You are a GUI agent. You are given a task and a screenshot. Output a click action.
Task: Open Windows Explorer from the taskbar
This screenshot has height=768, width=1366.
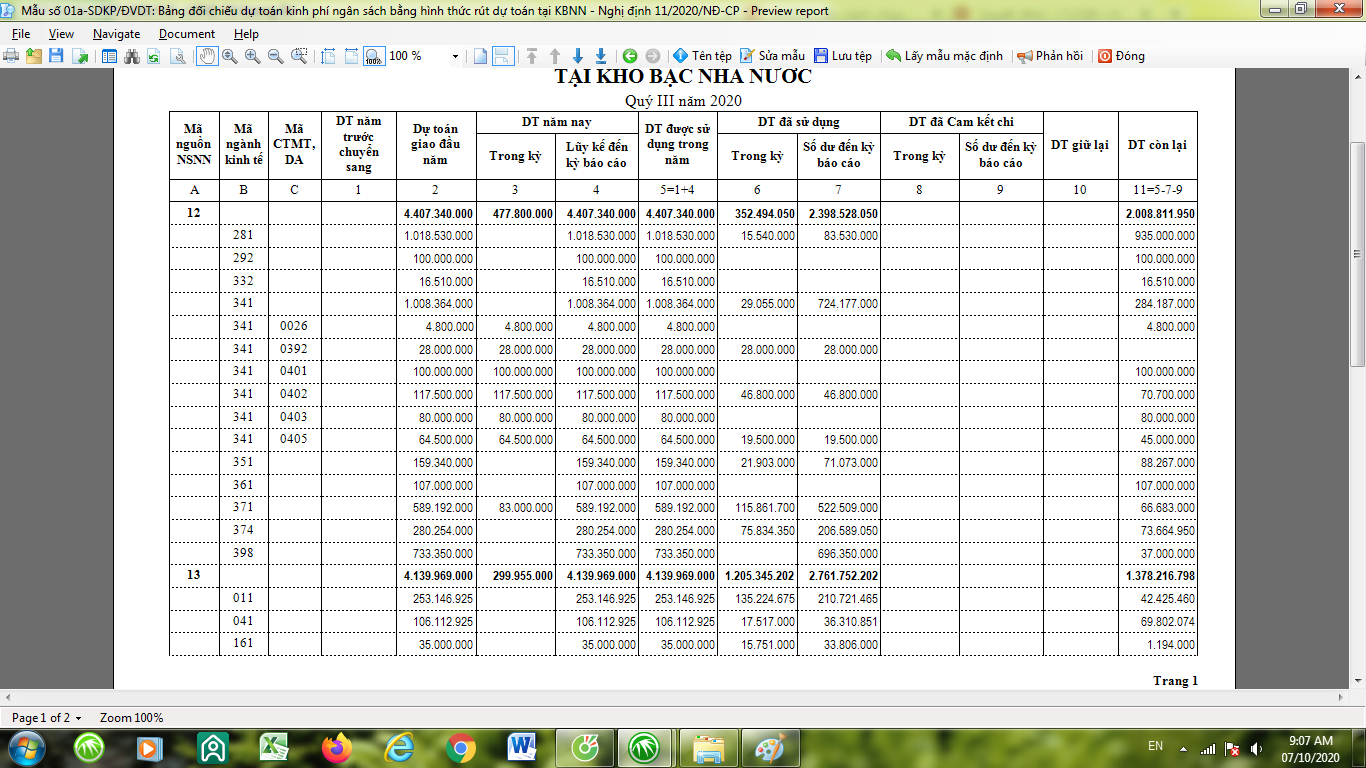pos(709,747)
